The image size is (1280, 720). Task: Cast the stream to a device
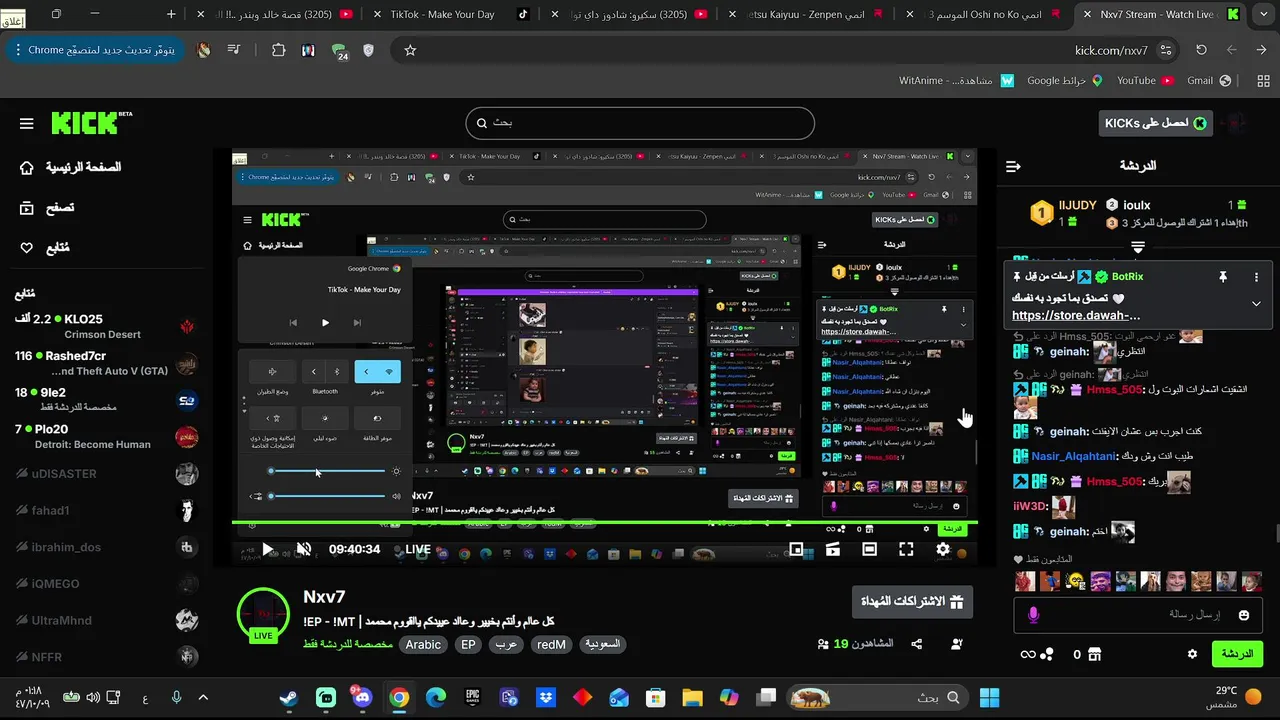click(832, 549)
